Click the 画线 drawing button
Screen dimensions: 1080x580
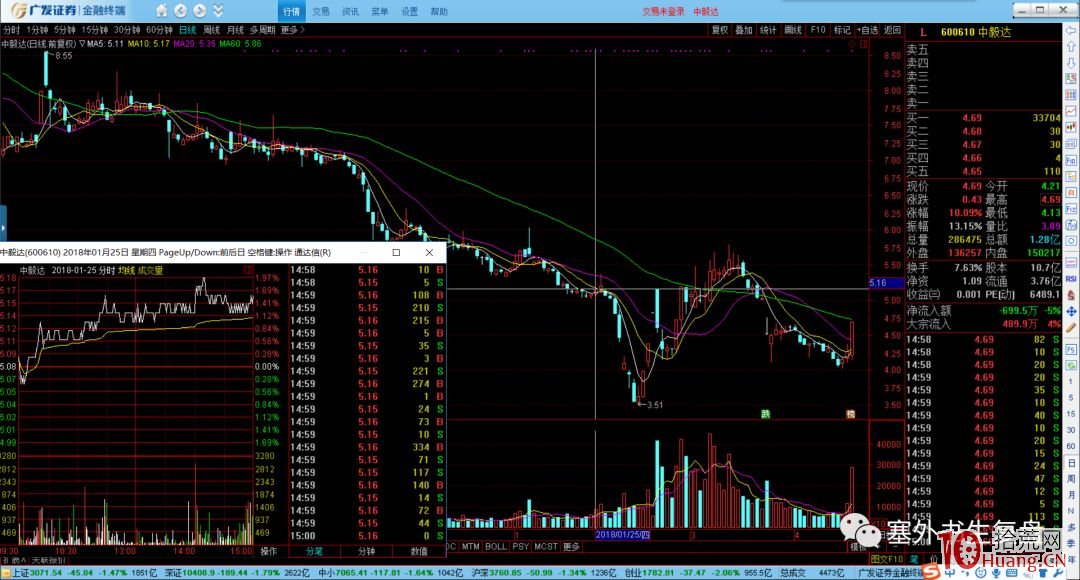point(793,30)
